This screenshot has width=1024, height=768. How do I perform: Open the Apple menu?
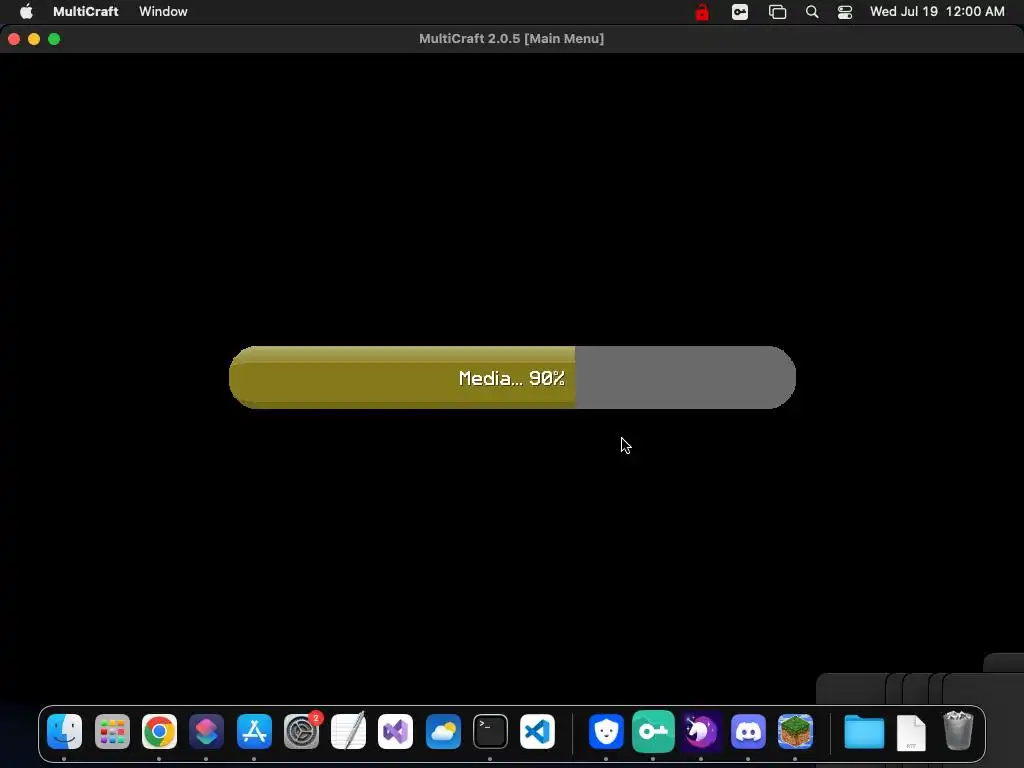click(26, 12)
